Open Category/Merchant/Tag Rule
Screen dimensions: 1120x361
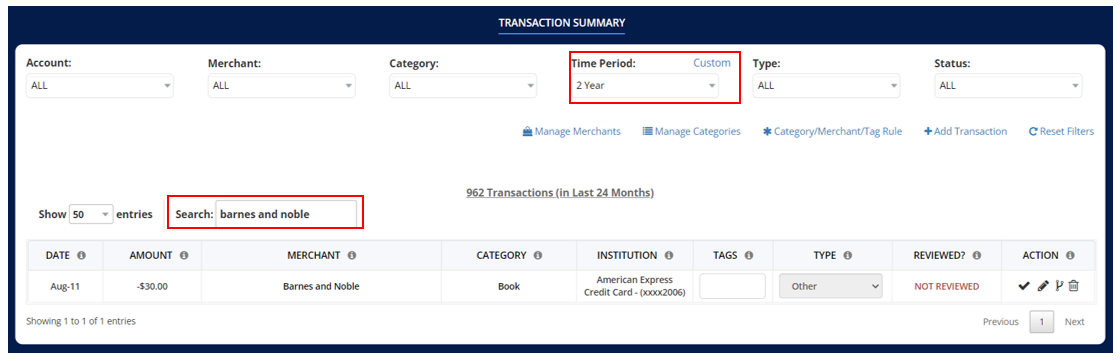[832, 132]
